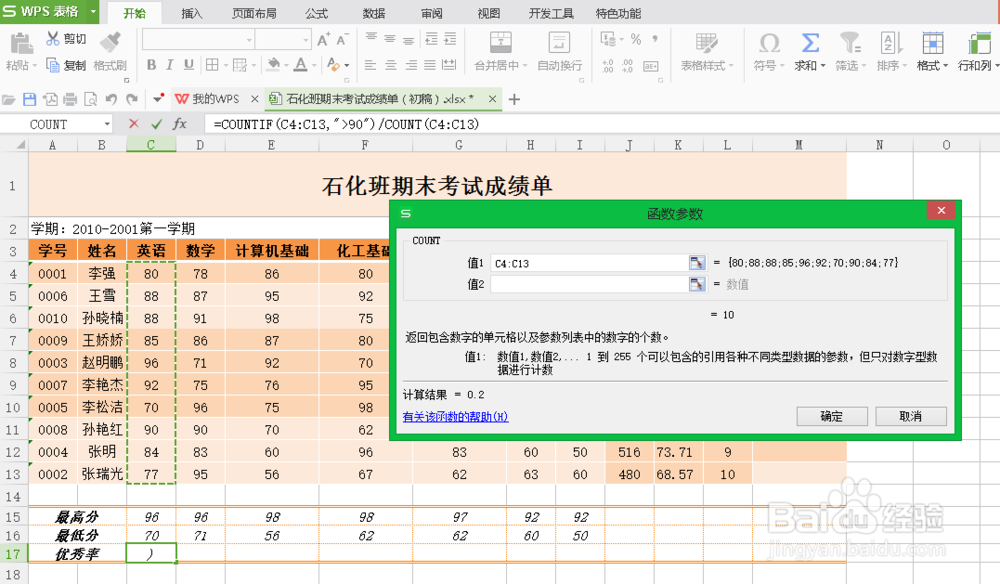Select the format painter 格式刷 tool

pos(109,63)
